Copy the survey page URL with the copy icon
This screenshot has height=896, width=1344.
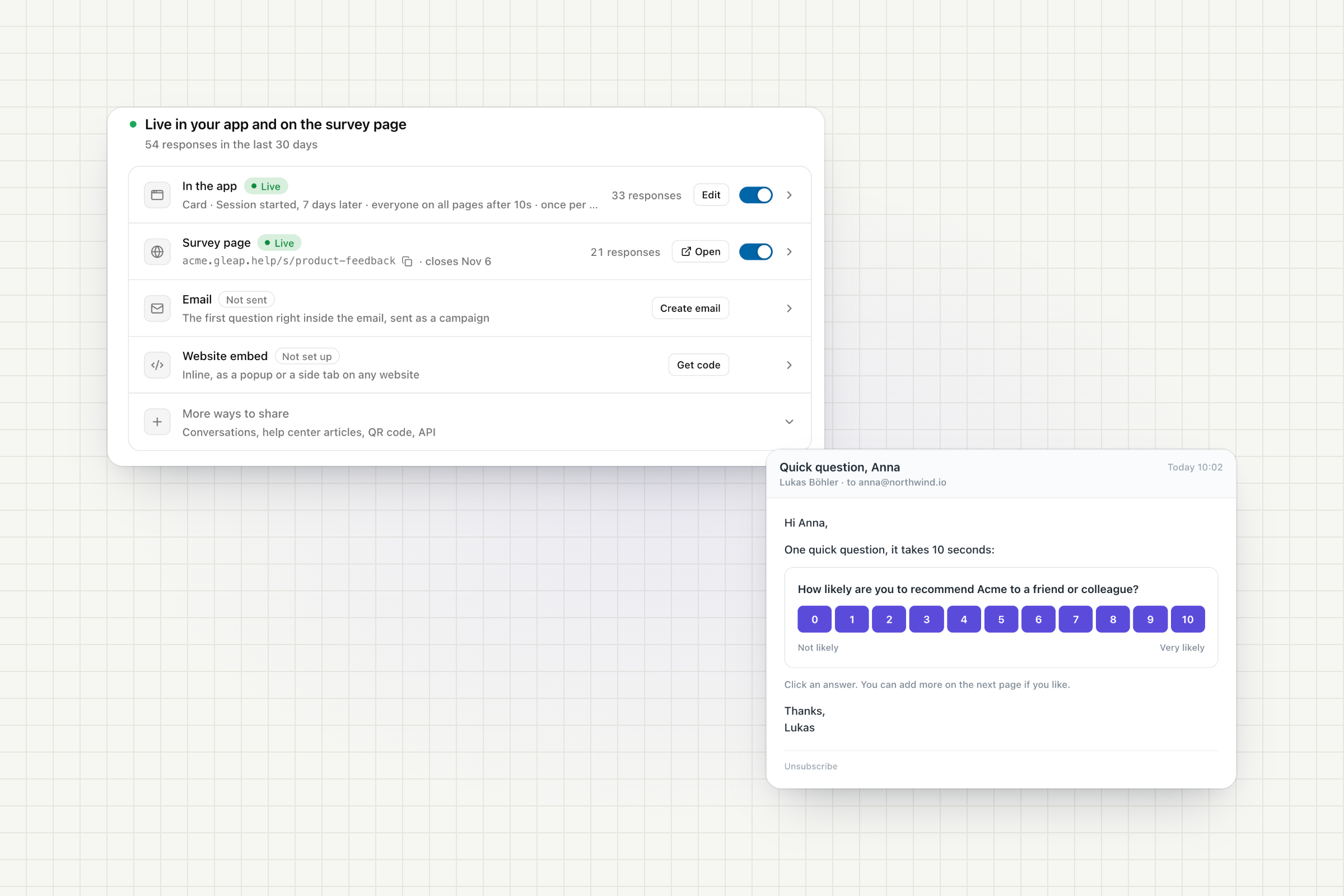click(x=407, y=261)
